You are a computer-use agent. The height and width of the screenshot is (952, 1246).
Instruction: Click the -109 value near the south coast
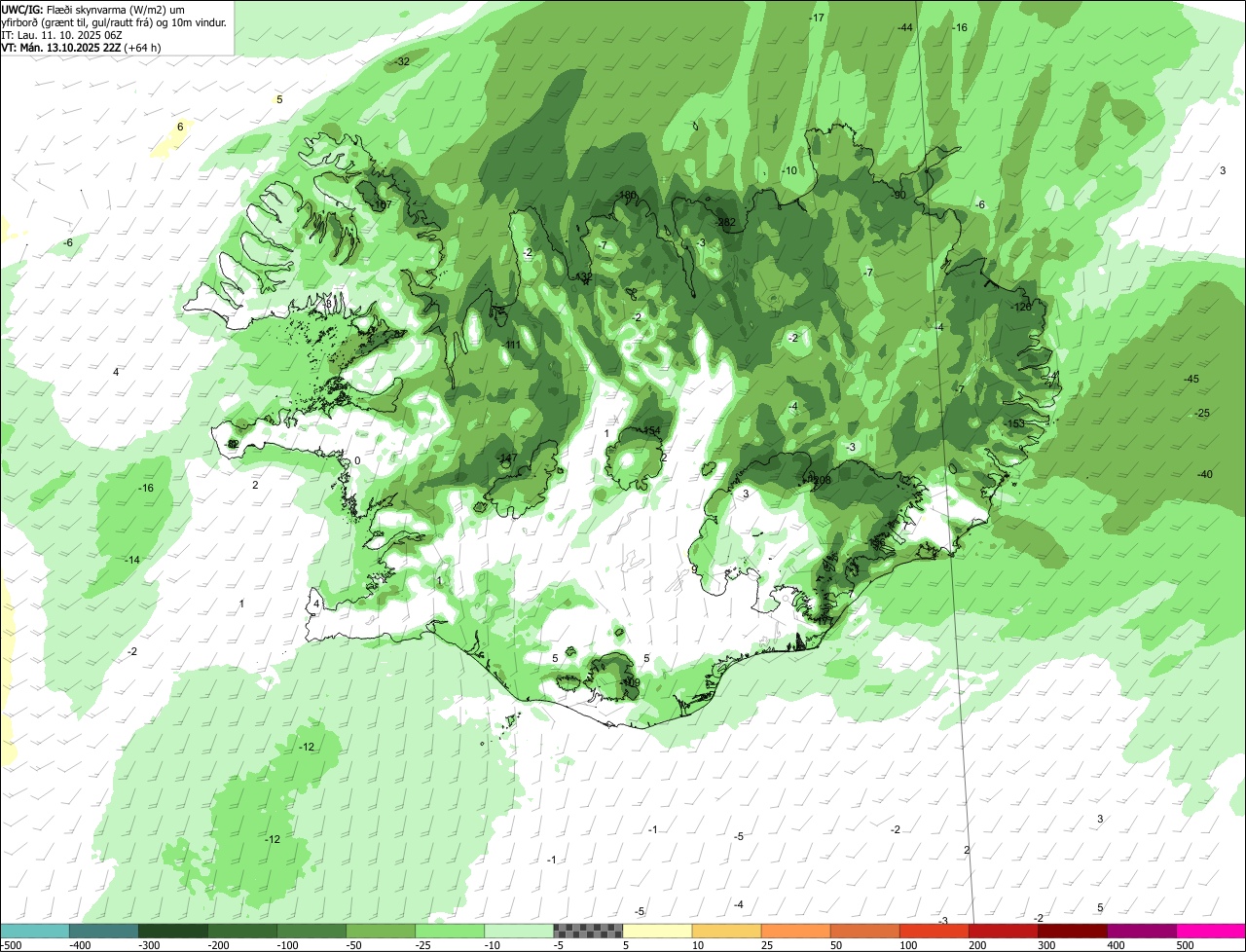tap(630, 682)
